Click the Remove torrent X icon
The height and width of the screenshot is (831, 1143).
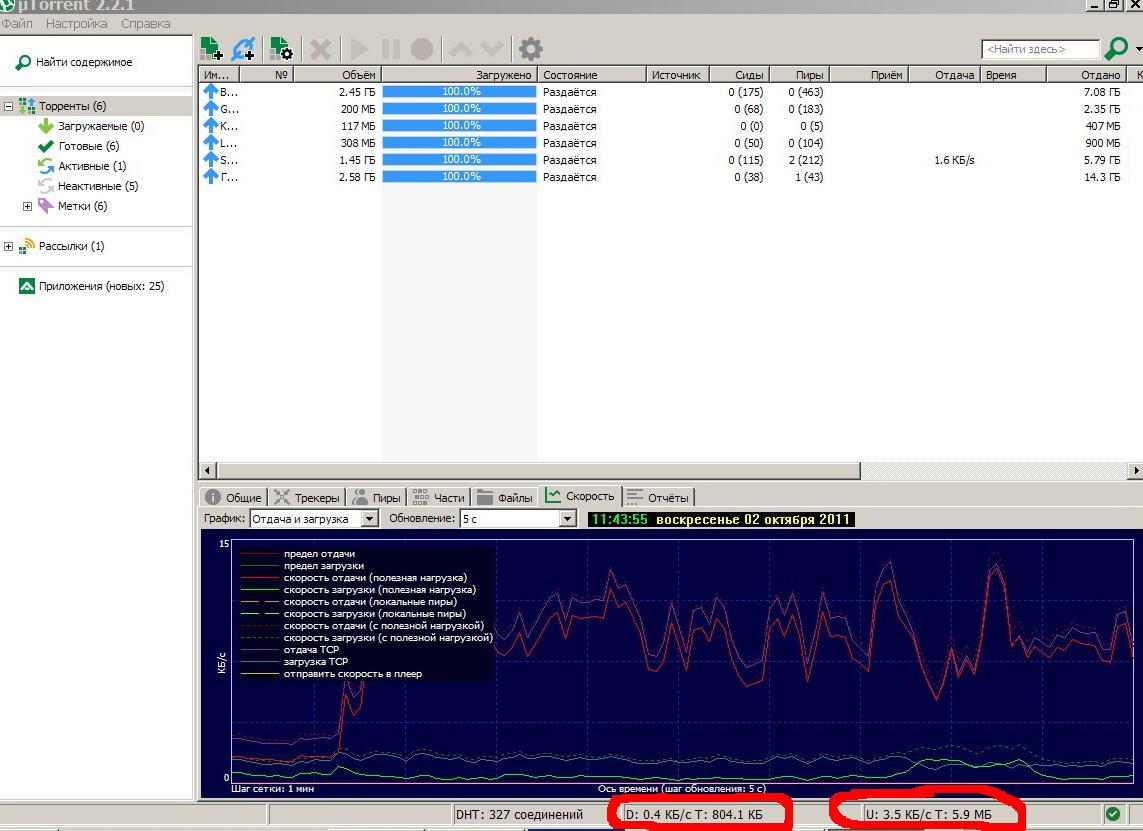(x=320, y=49)
